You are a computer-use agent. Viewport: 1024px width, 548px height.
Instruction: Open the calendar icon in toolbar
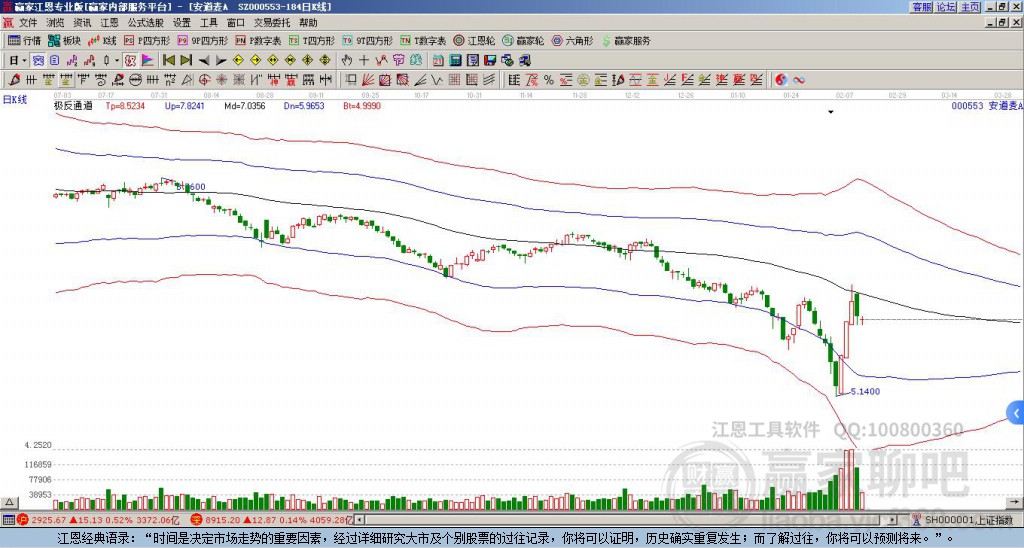click(x=438, y=60)
